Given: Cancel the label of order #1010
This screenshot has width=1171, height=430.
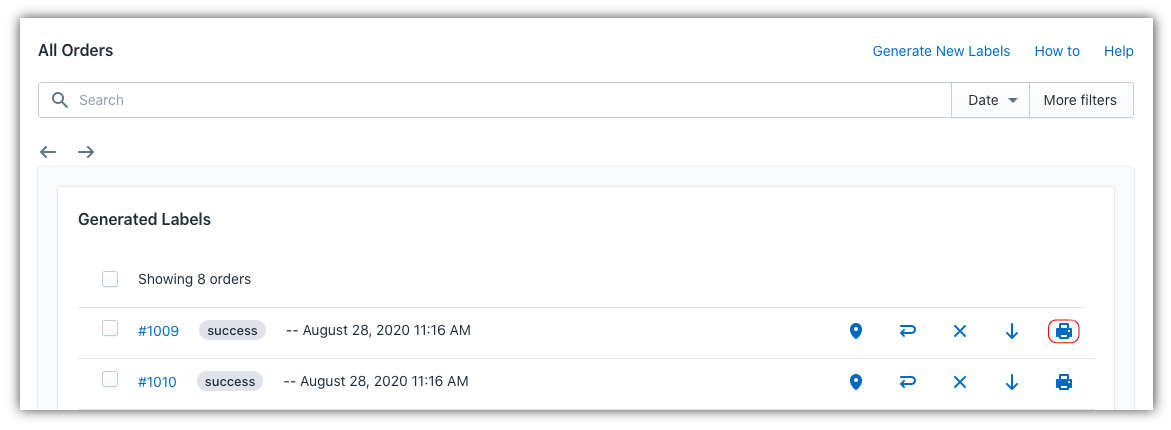Looking at the screenshot, I should click(x=960, y=382).
